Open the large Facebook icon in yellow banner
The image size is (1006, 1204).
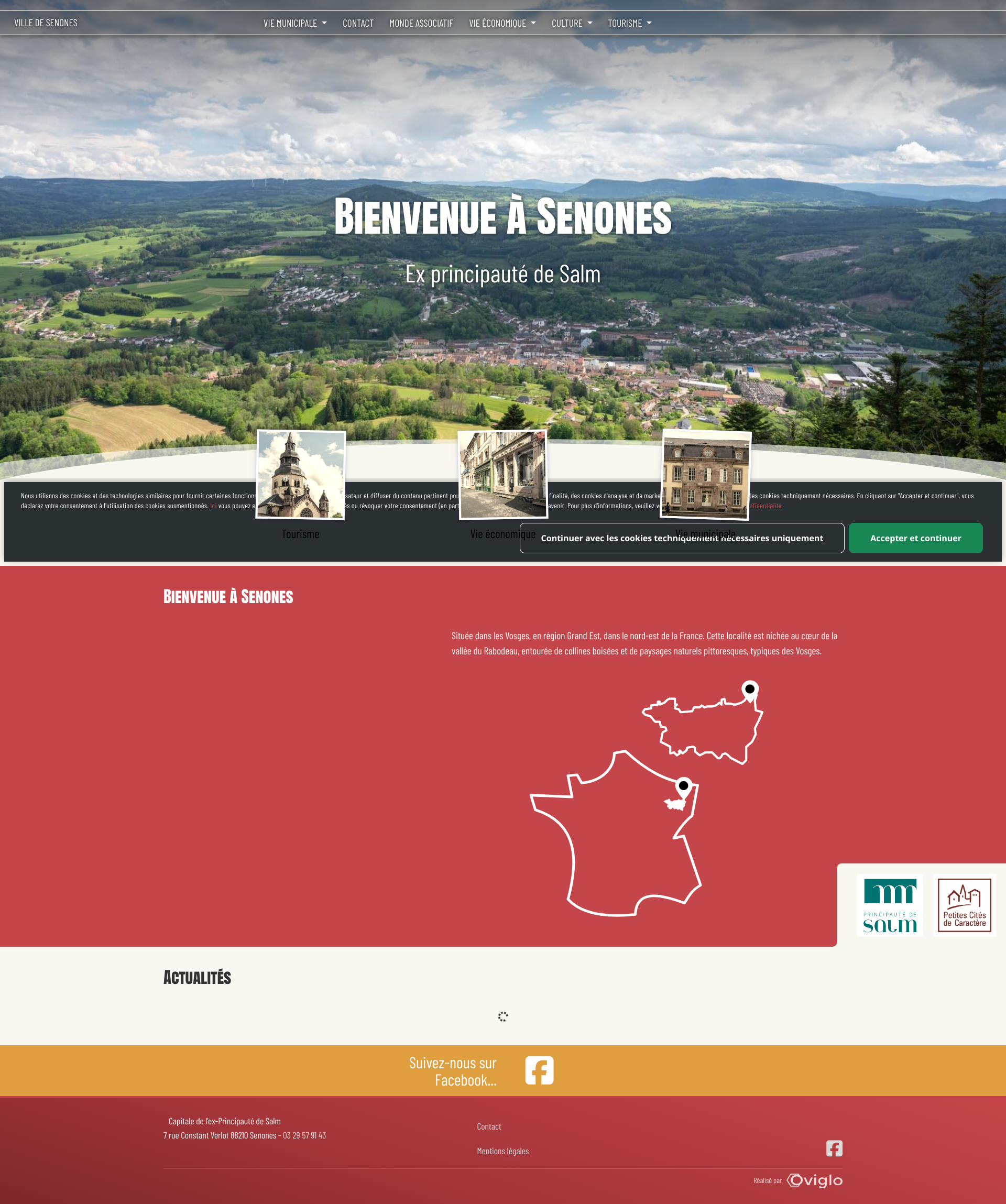coord(539,1070)
